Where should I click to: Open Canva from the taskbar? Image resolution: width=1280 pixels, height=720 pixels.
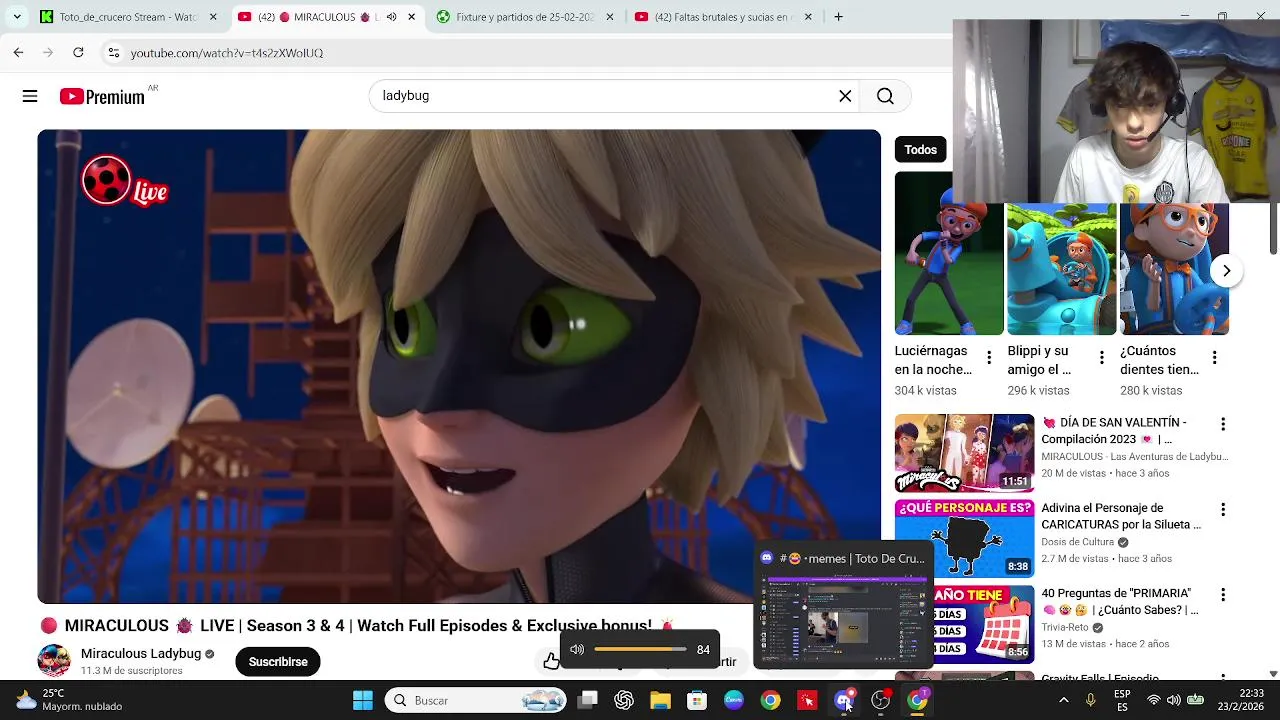coord(734,700)
